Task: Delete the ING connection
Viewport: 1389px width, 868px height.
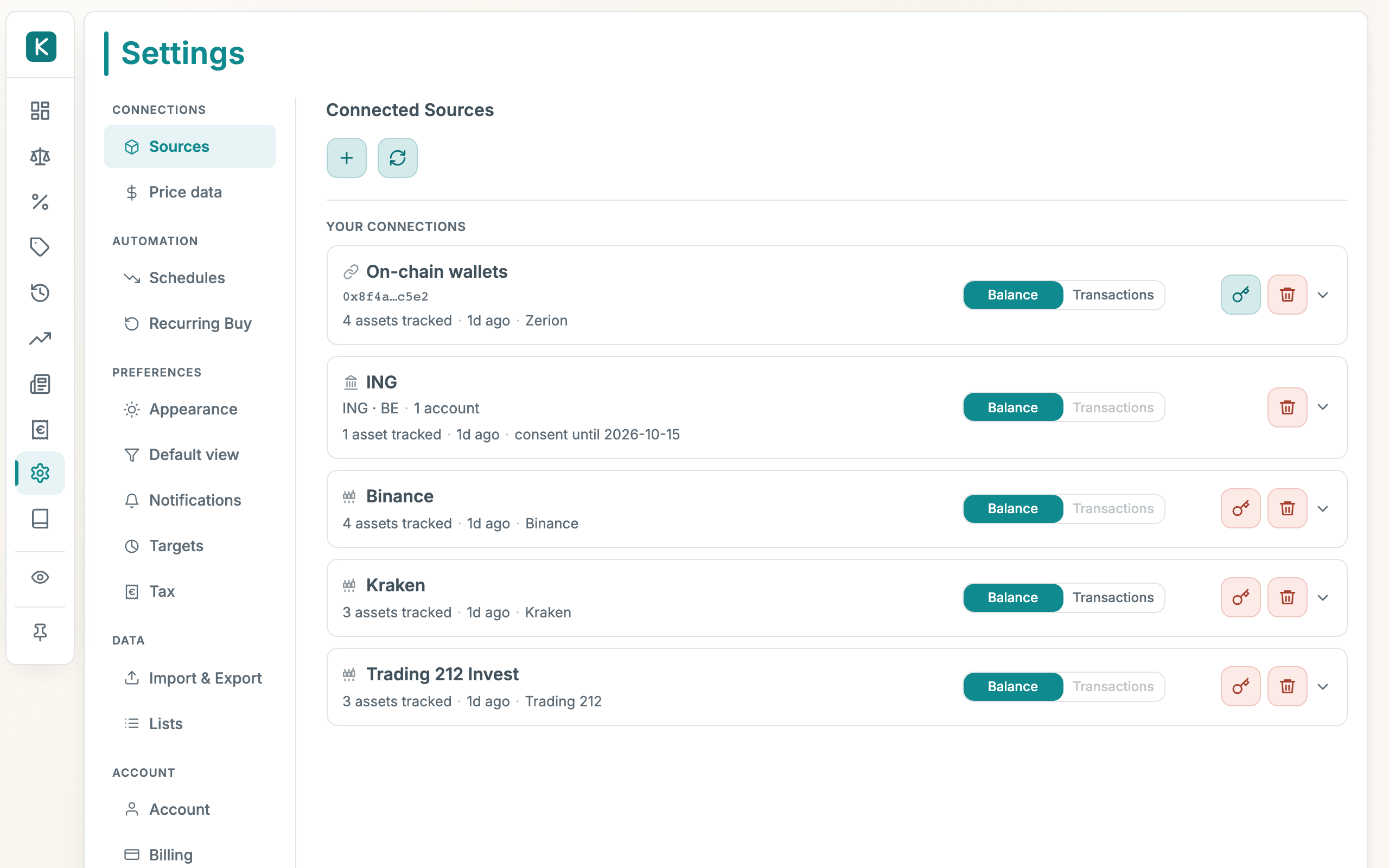Action: click(x=1288, y=407)
